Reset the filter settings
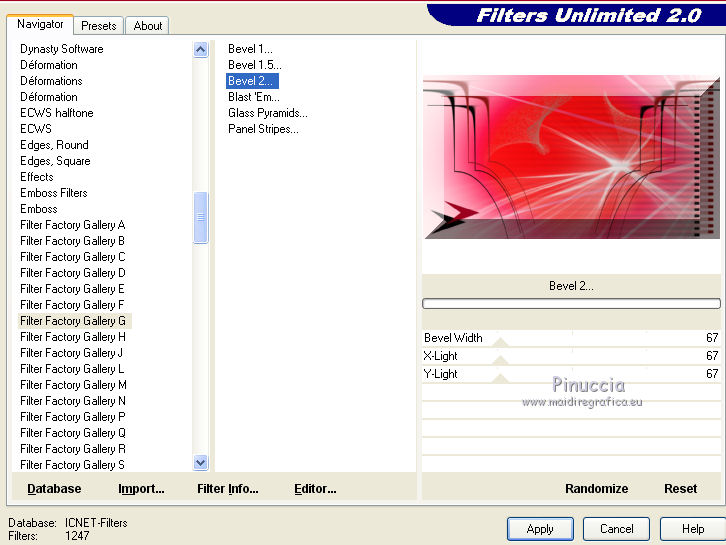Image resolution: width=726 pixels, height=545 pixels. pyautogui.click(x=680, y=489)
